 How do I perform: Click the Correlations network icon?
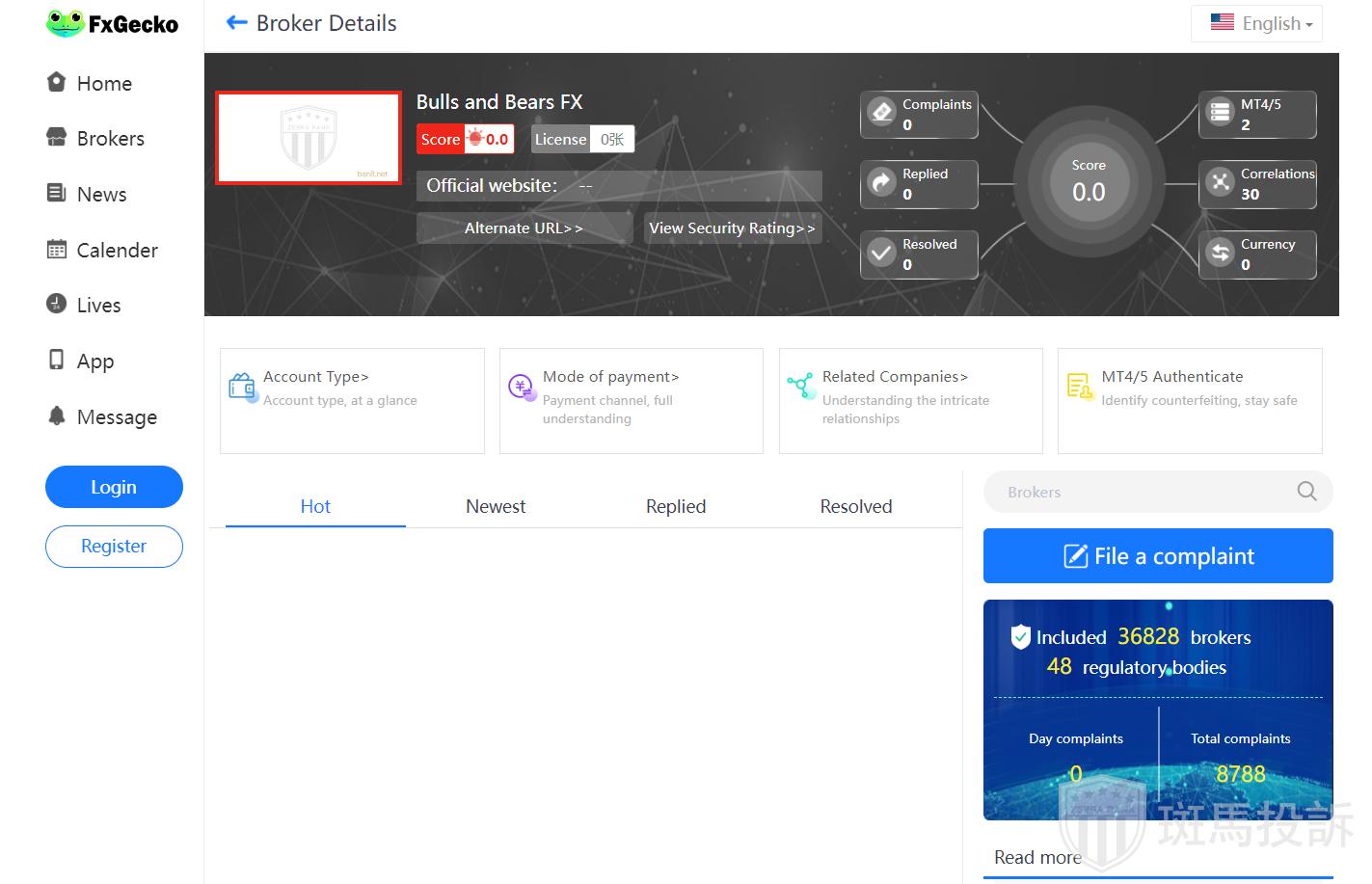pyautogui.click(x=1220, y=182)
